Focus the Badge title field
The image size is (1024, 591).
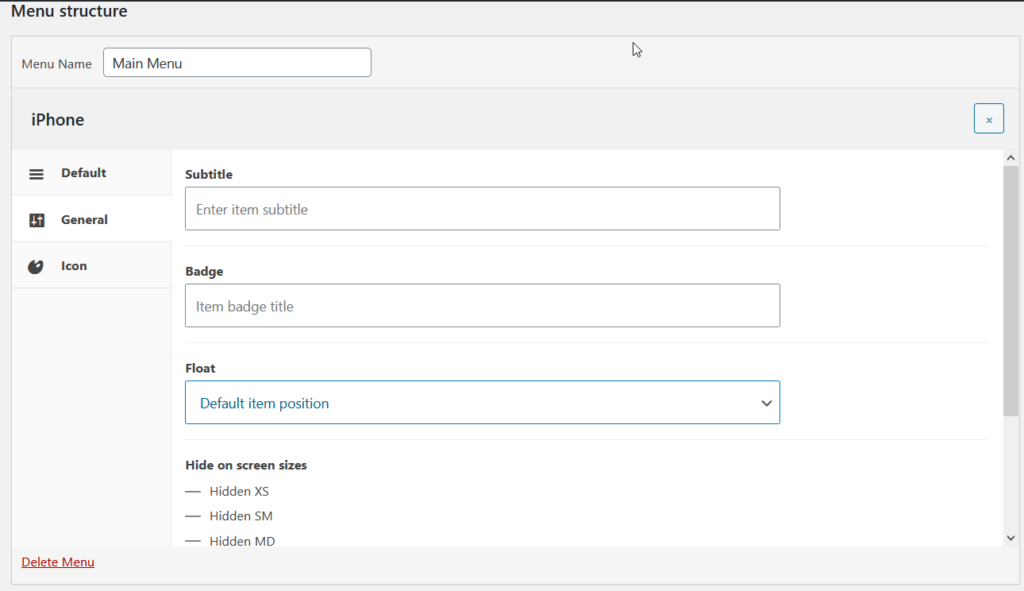(482, 306)
